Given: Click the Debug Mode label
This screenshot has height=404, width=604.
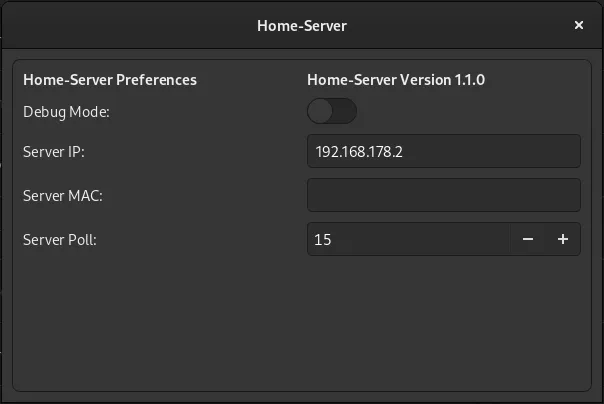Looking at the screenshot, I should click(66, 112).
